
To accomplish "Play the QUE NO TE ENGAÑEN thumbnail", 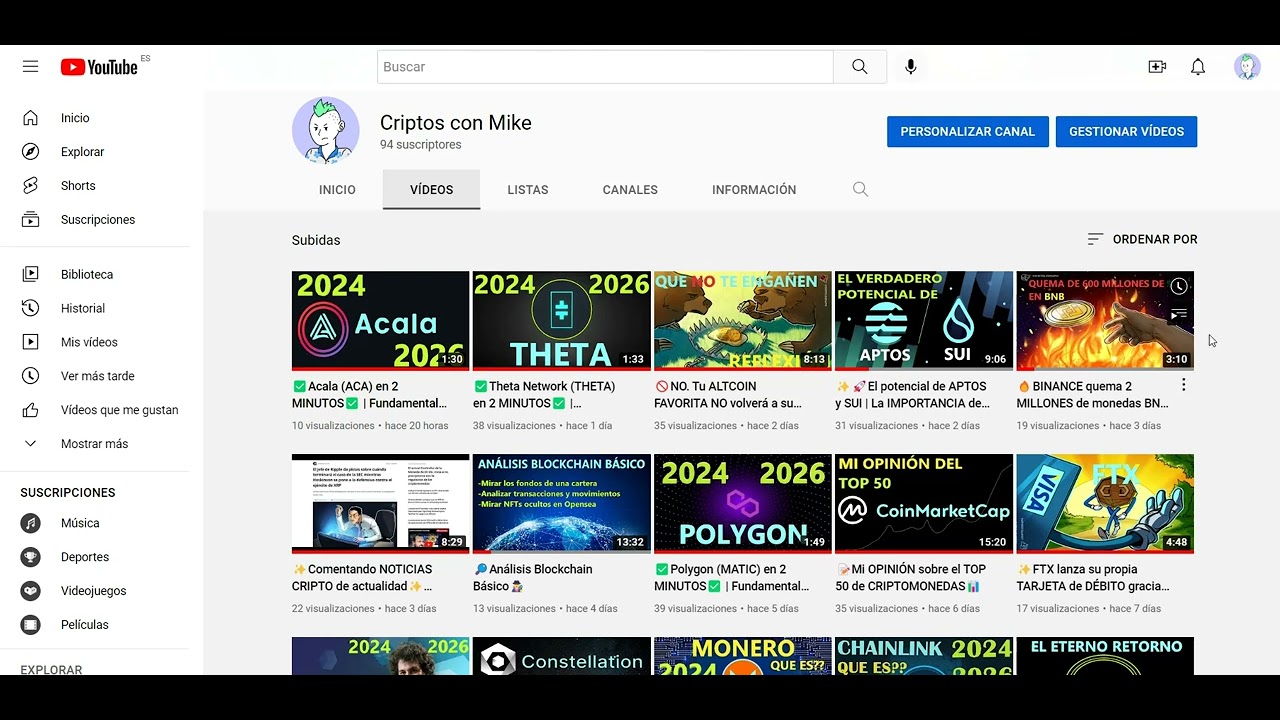I will point(743,320).
